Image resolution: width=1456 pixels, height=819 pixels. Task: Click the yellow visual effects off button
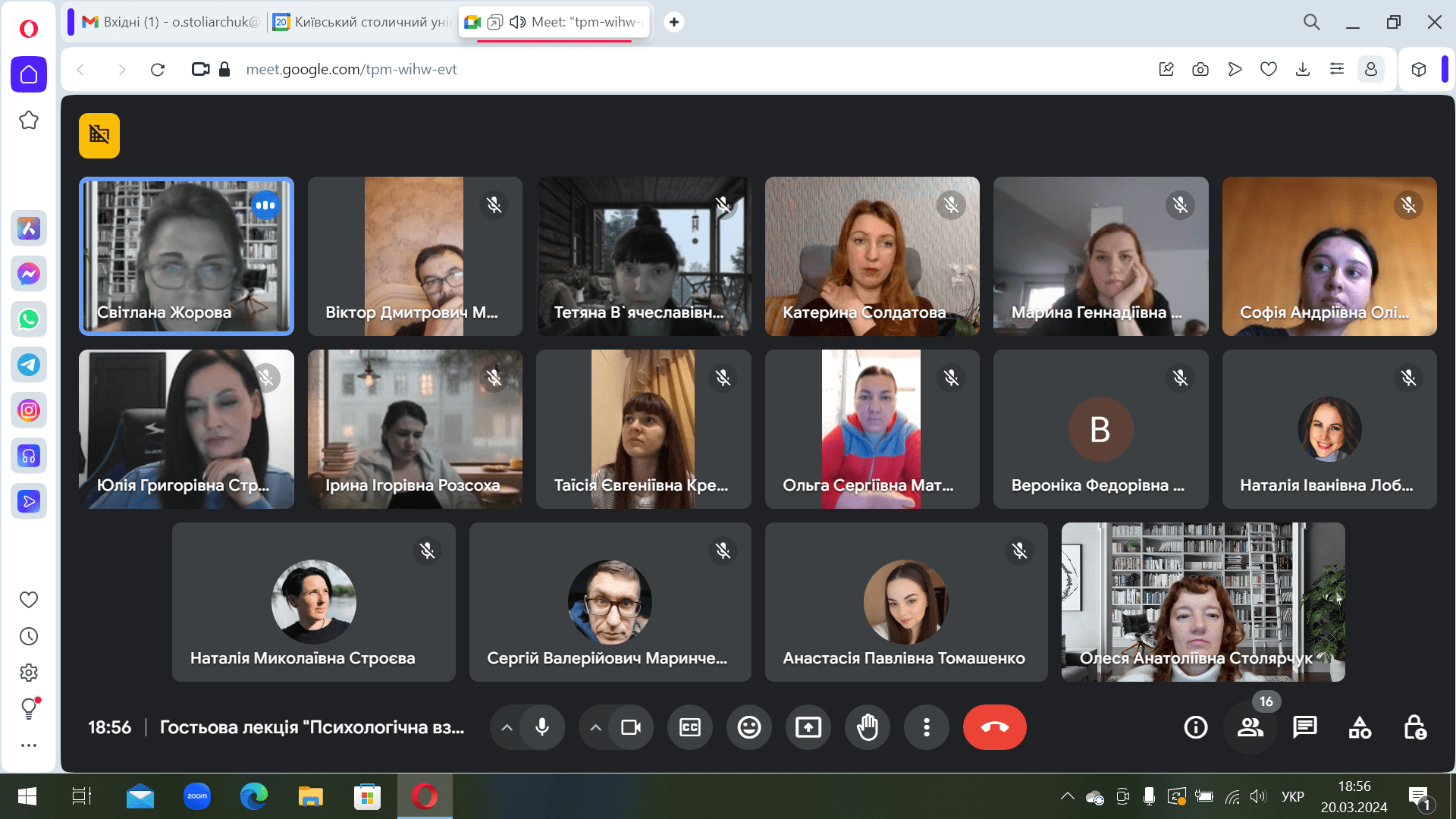[x=99, y=136]
